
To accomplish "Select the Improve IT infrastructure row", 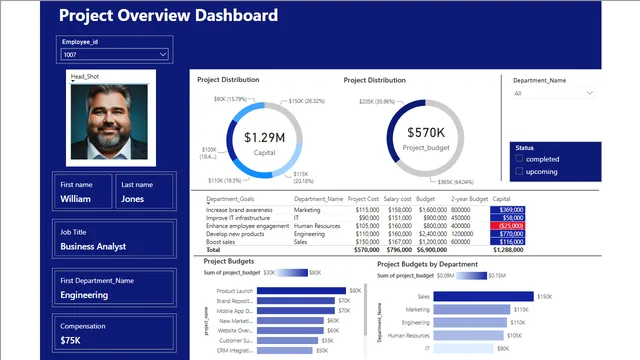I will (365, 218).
